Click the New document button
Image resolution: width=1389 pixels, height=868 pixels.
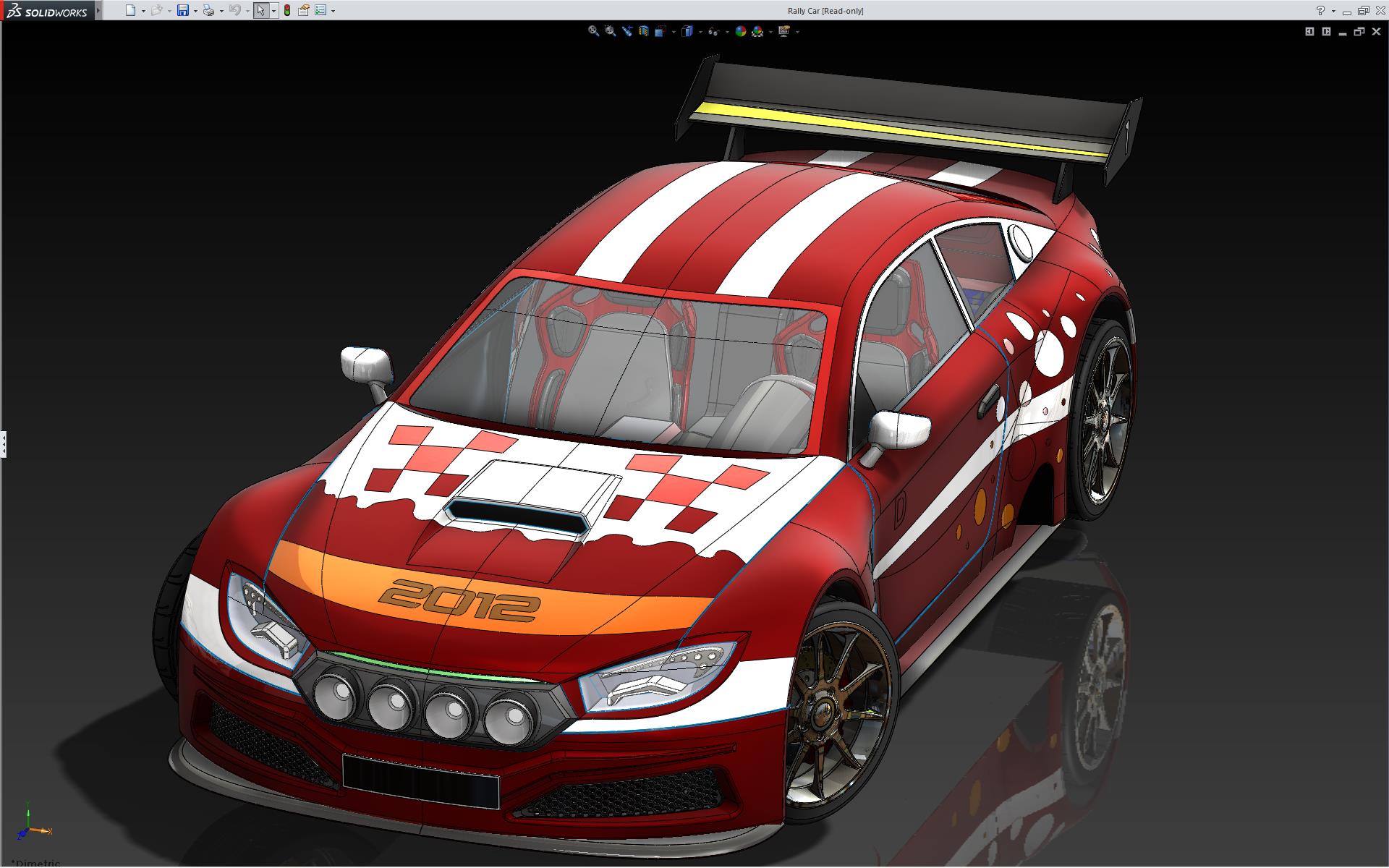point(130,10)
